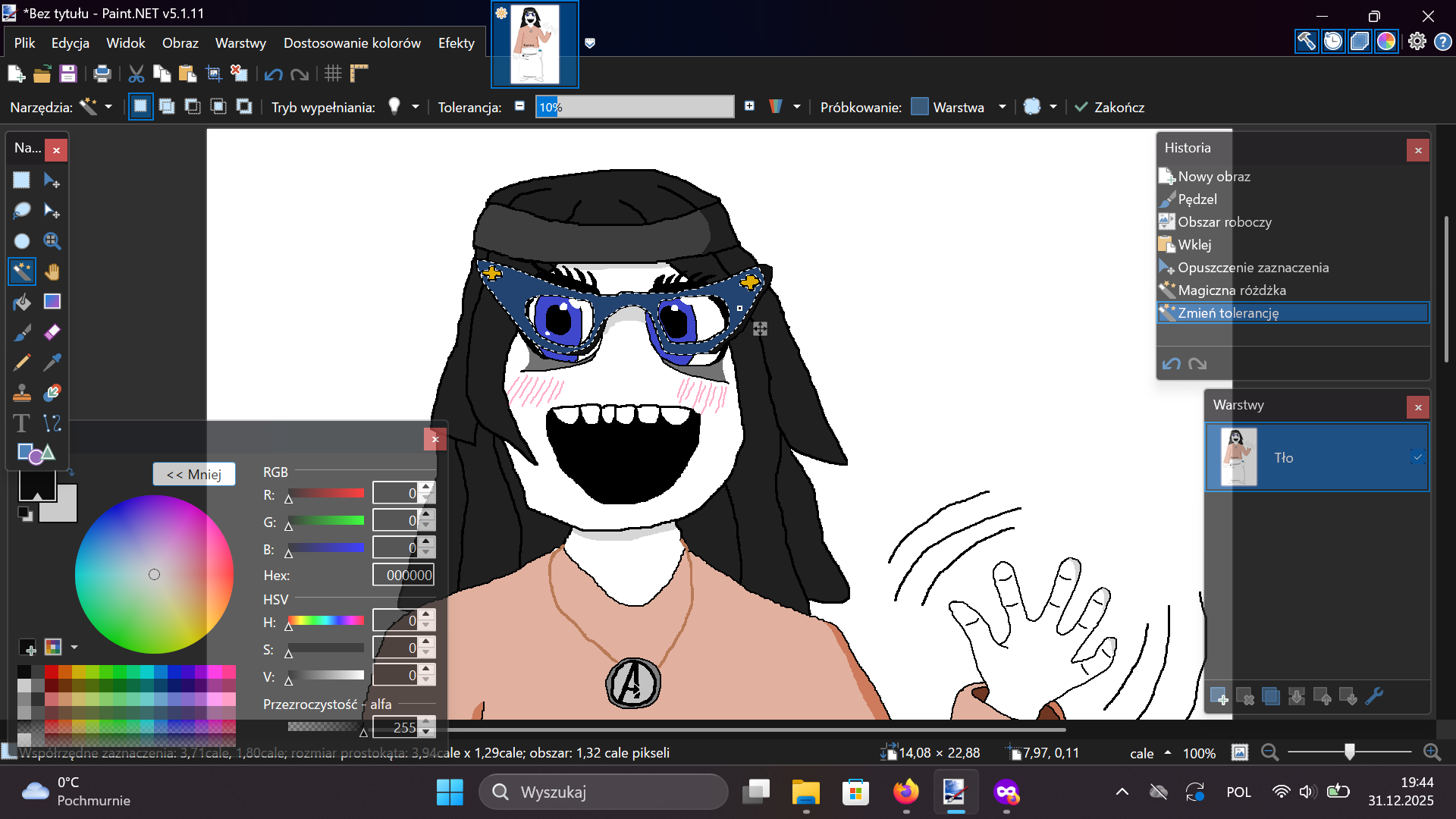This screenshot has height=819, width=1456.
Task: Click the Tolerancja slider bar
Action: coord(634,107)
